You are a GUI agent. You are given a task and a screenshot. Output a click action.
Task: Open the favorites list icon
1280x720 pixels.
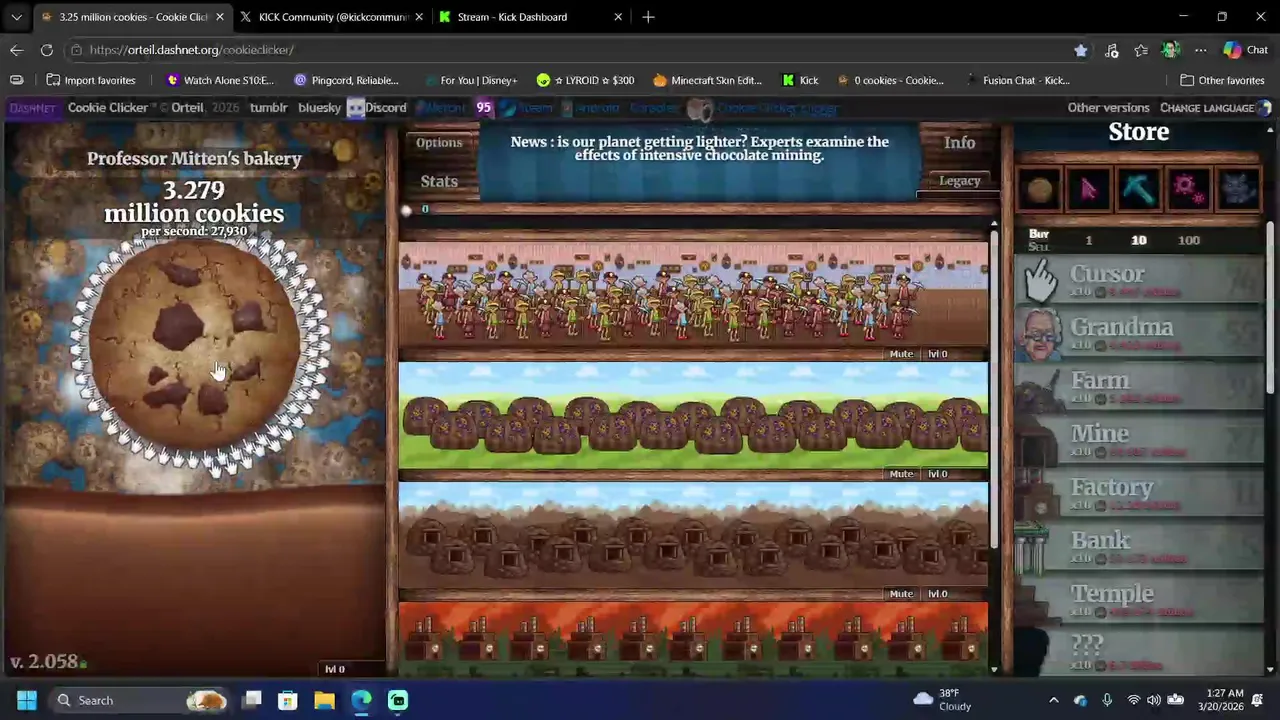(x=1141, y=50)
